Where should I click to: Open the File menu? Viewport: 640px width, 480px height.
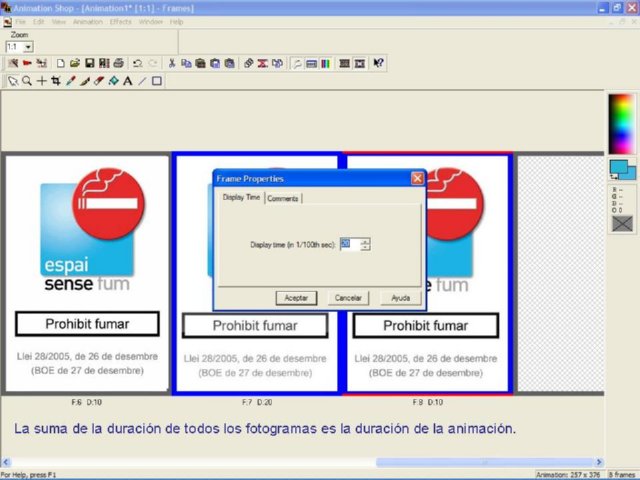coord(20,22)
